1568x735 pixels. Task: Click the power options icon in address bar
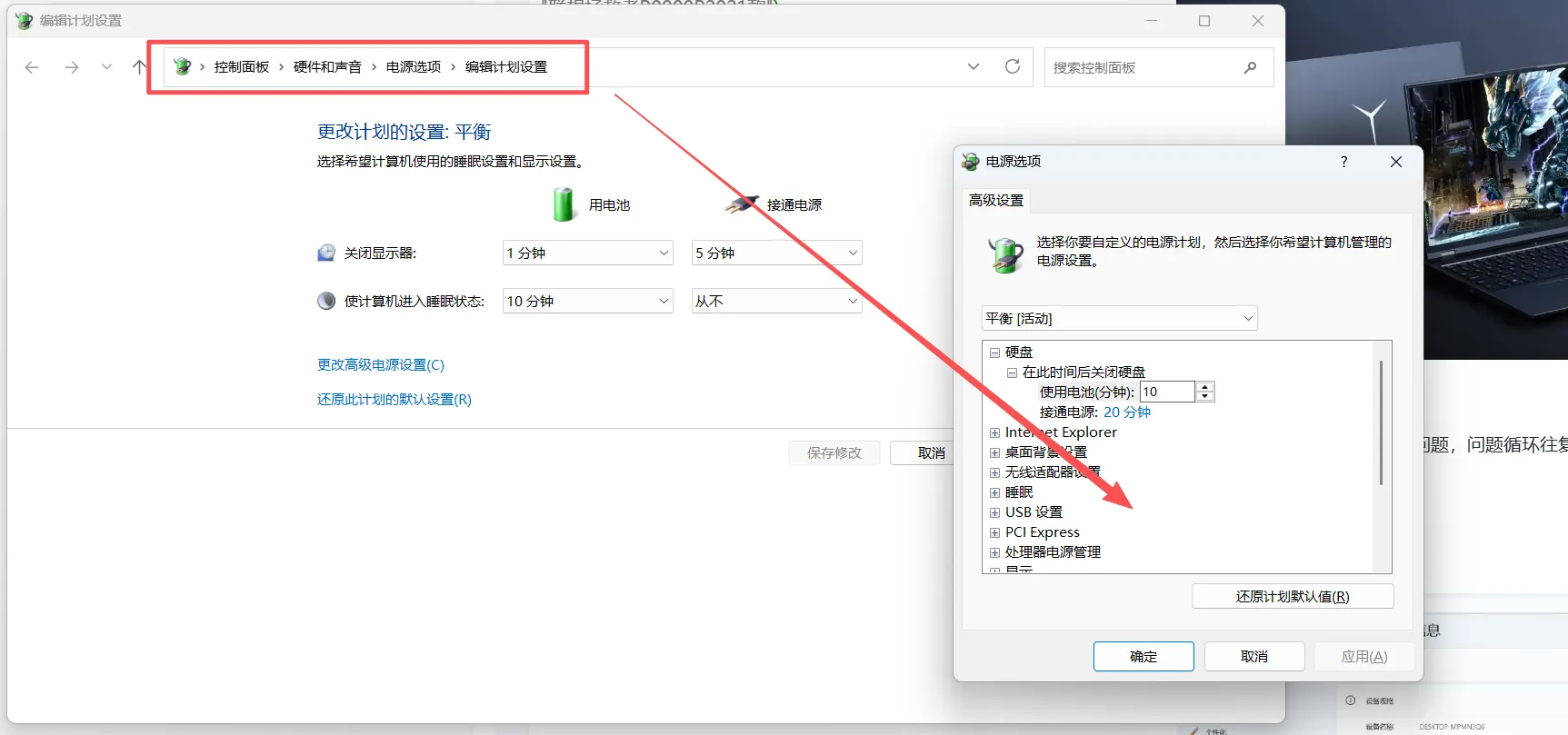coord(183,66)
